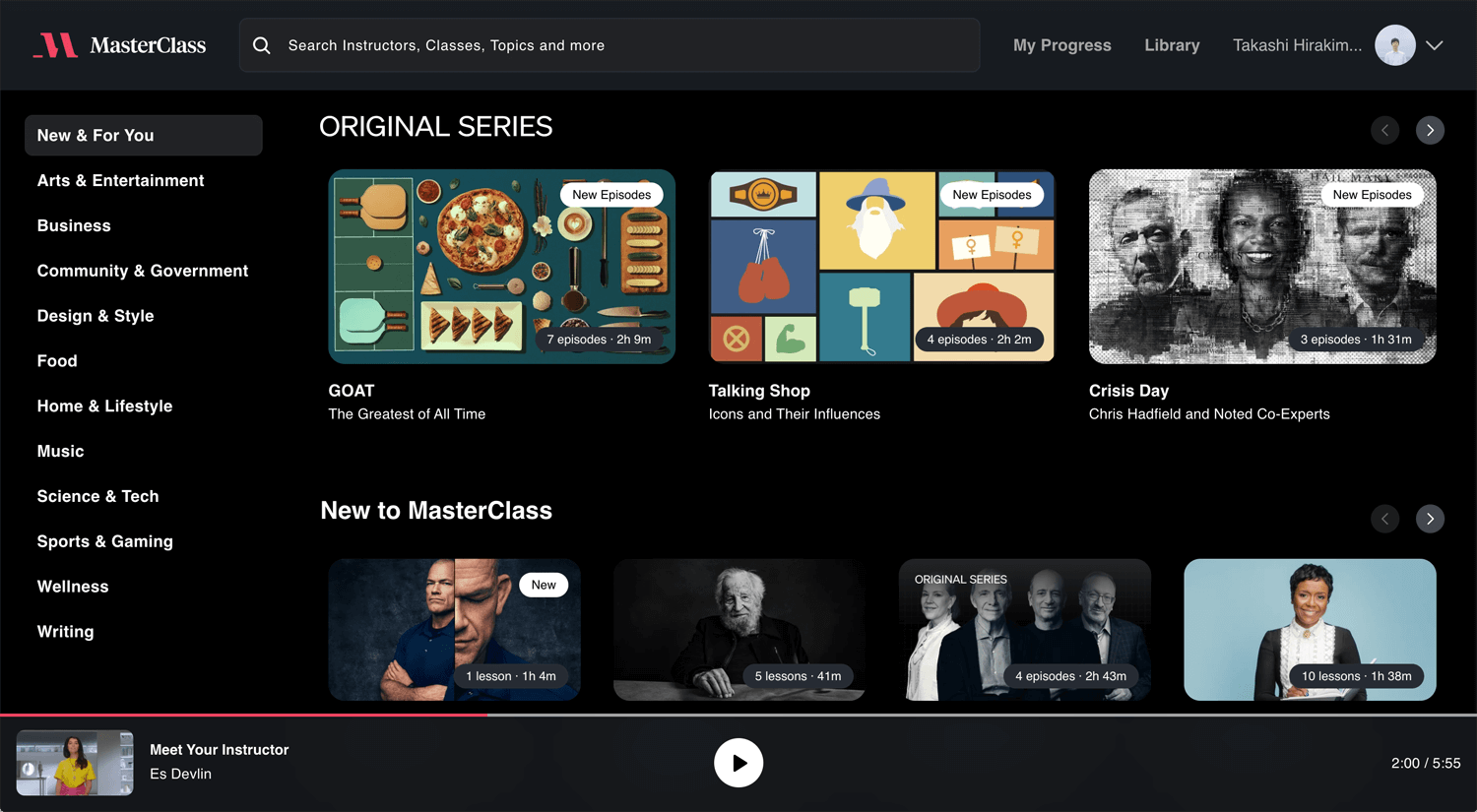
Task: Click the New to MasterClass heading
Action: click(x=436, y=511)
